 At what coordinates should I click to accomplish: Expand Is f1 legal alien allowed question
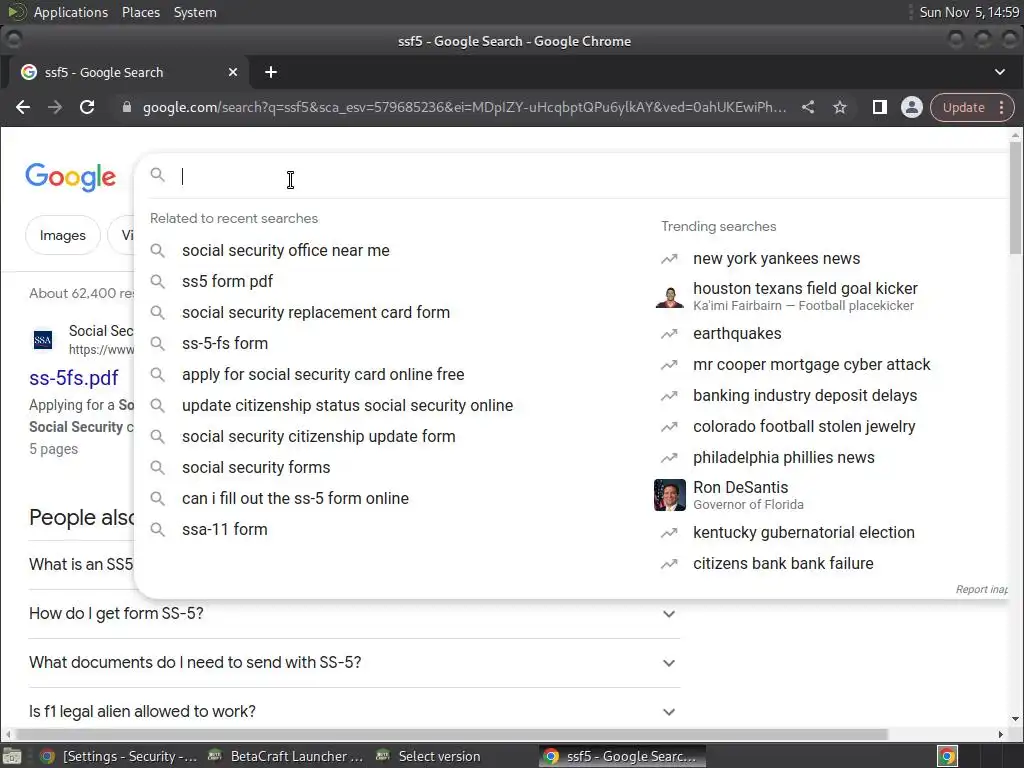[354, 711]
